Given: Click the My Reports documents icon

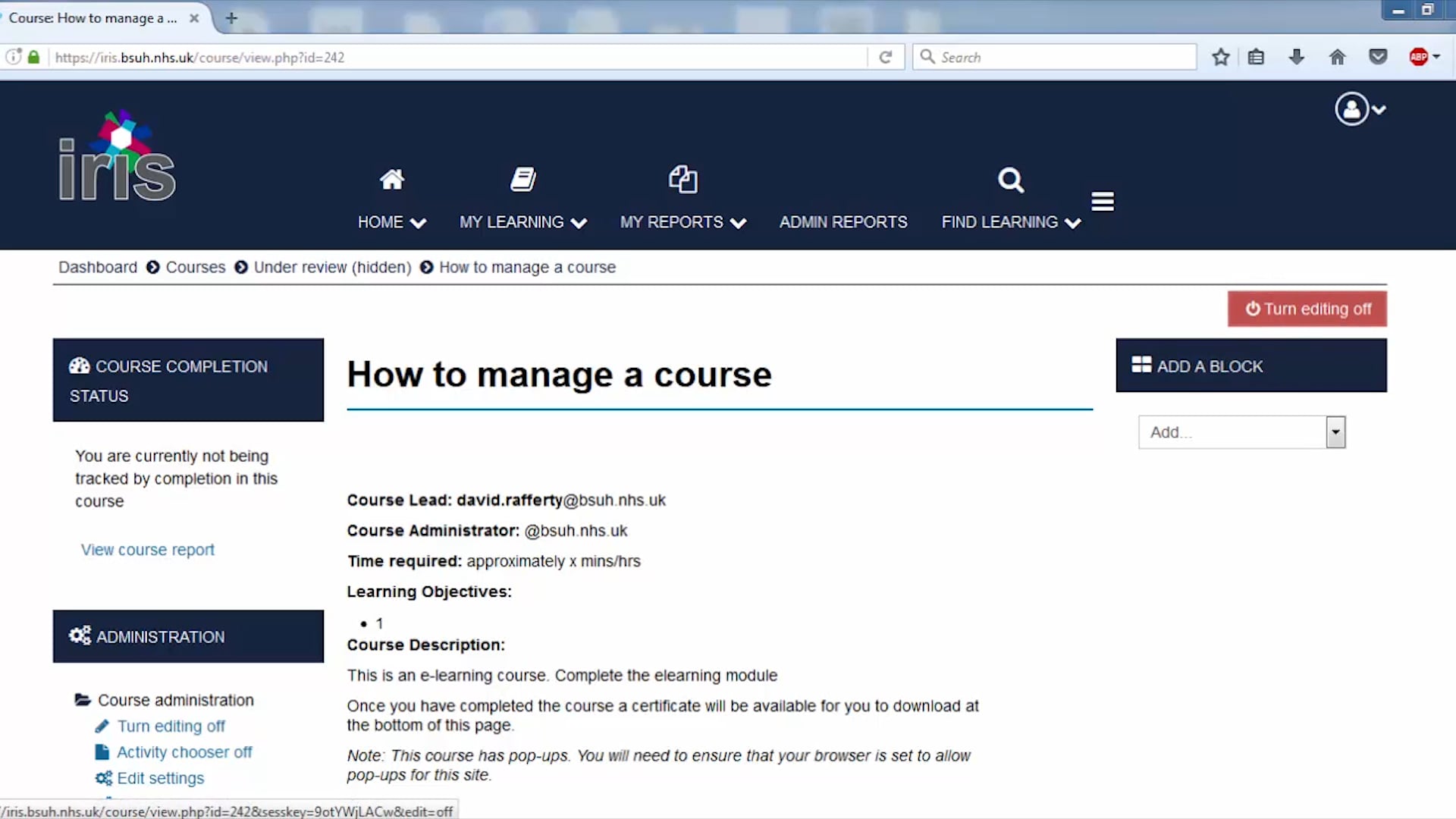Looking at the screenshot, I should point(682,180).
